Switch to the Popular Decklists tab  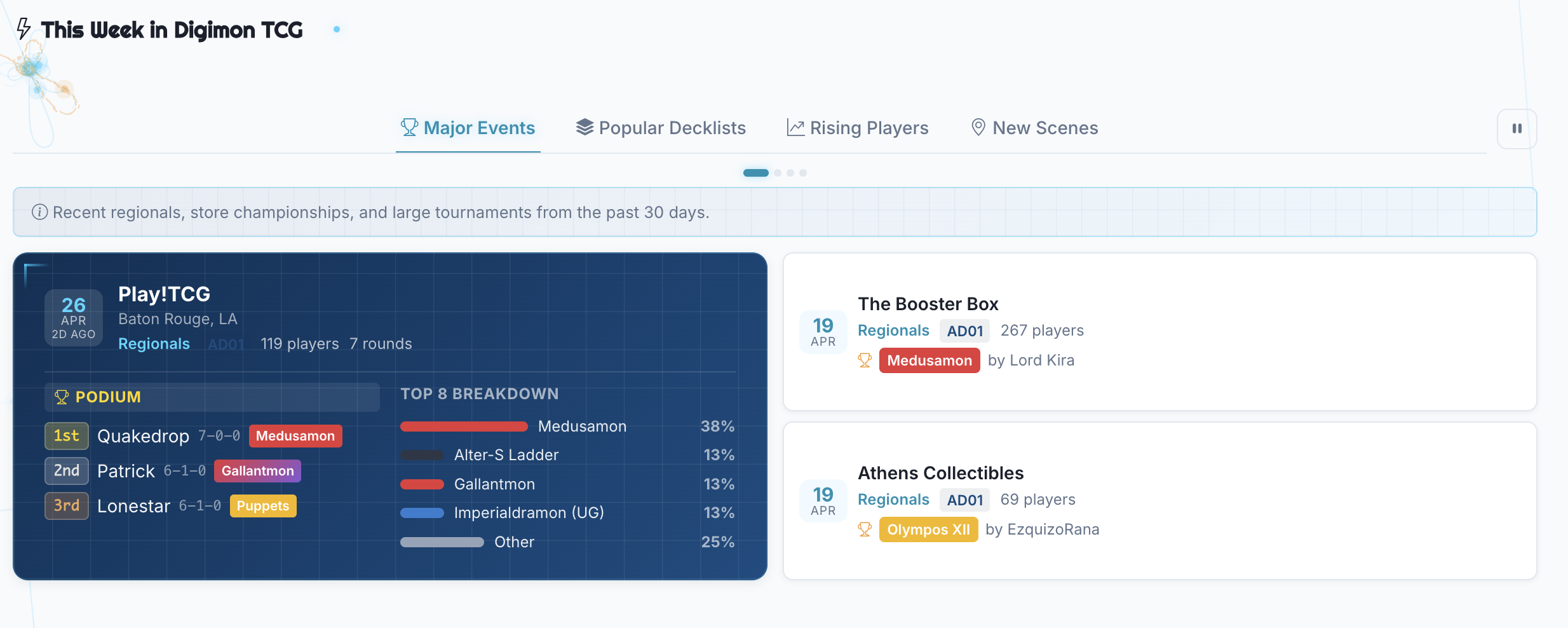click(x=661, y=128)
